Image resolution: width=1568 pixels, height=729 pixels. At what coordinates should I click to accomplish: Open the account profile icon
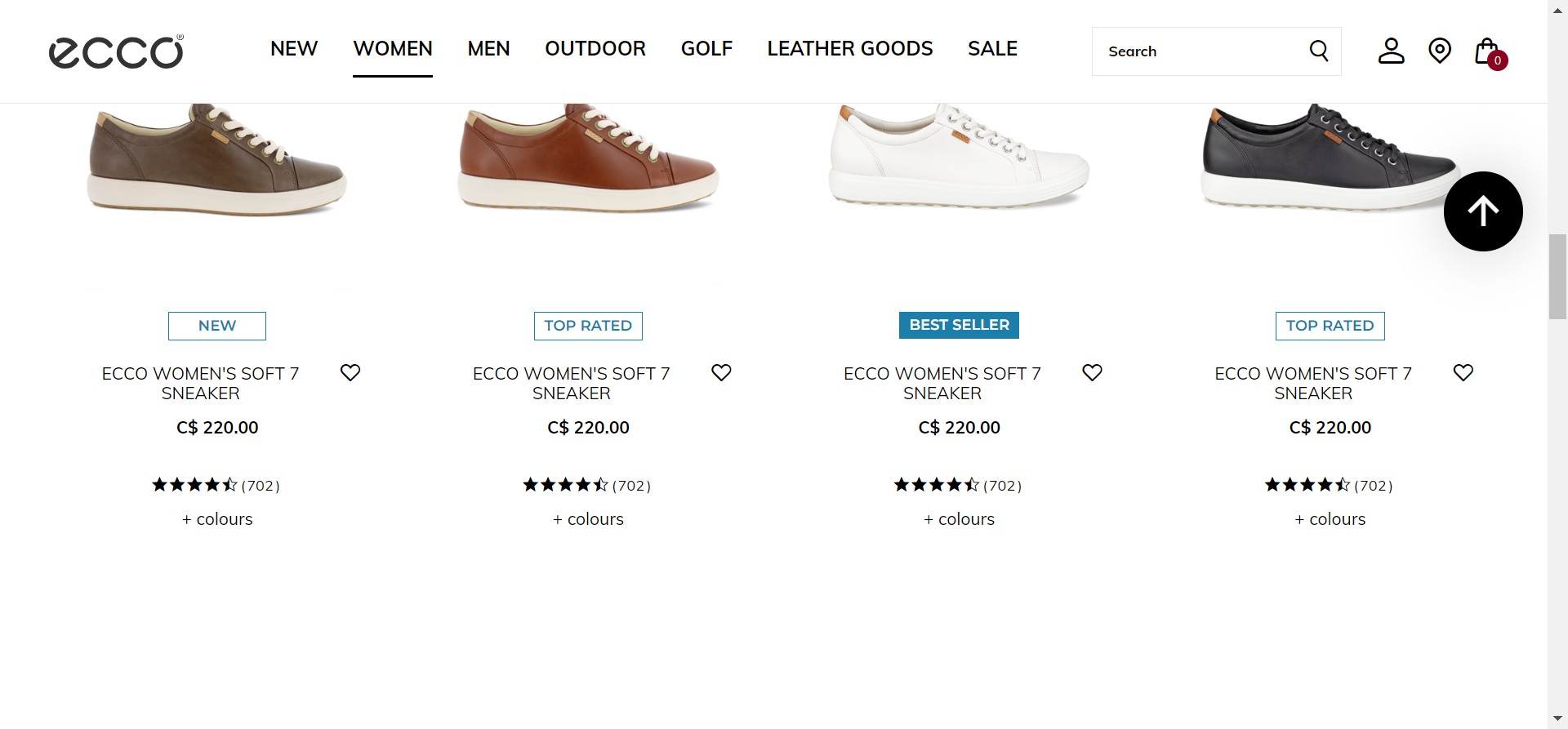1391,51
